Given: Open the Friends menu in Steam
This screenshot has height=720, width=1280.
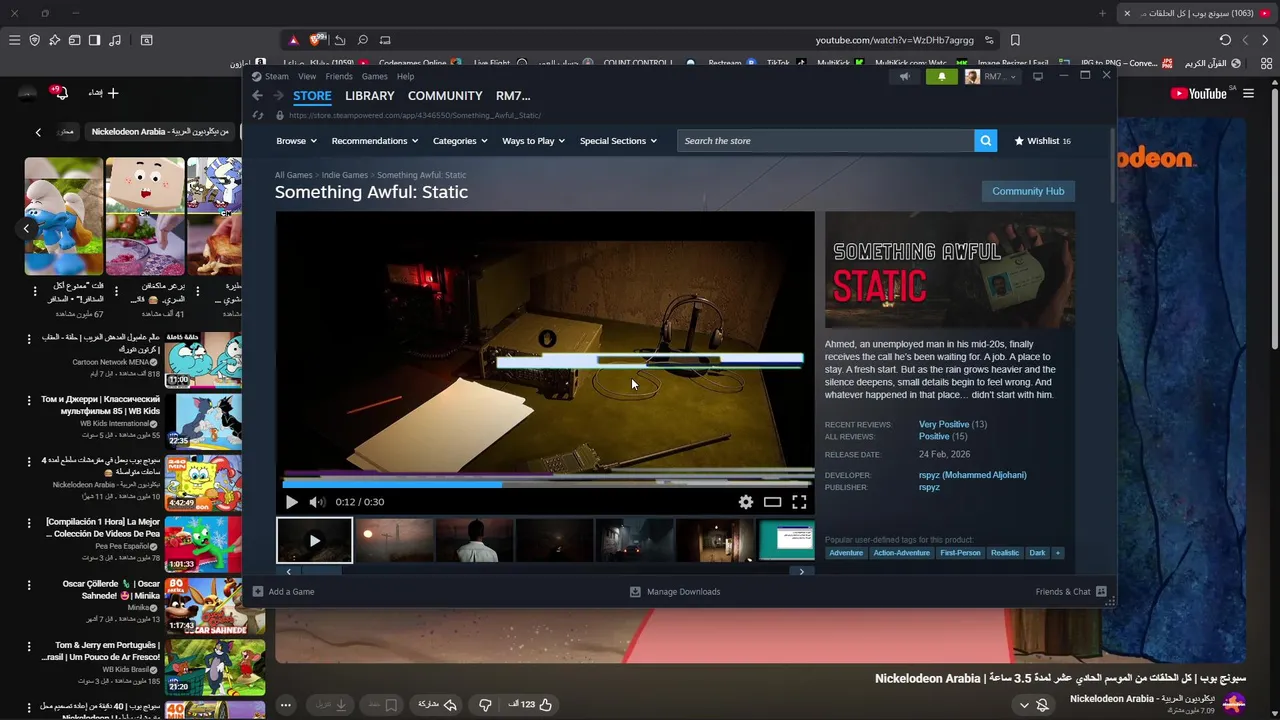Looking at the screenshot, I should point(339,76).
